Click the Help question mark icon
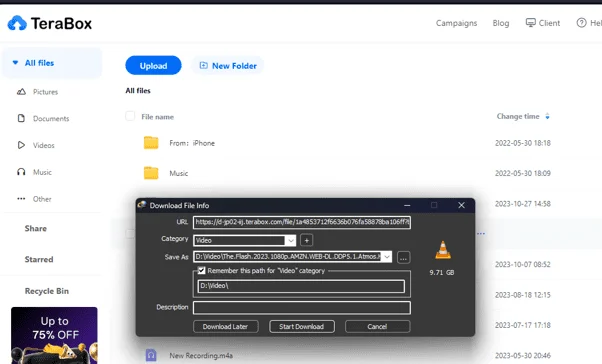Image resolution: width=602 pixels, height=364 pixels. click(x=581, y=23)
